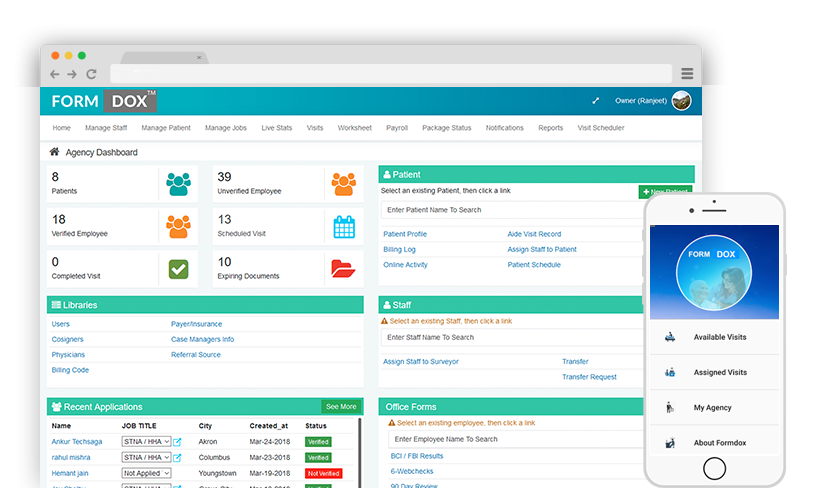Image resolution: width=816 pixels, height=488 pixels.
Task: Open the browser hamburger menu
Action: [687, 73]
